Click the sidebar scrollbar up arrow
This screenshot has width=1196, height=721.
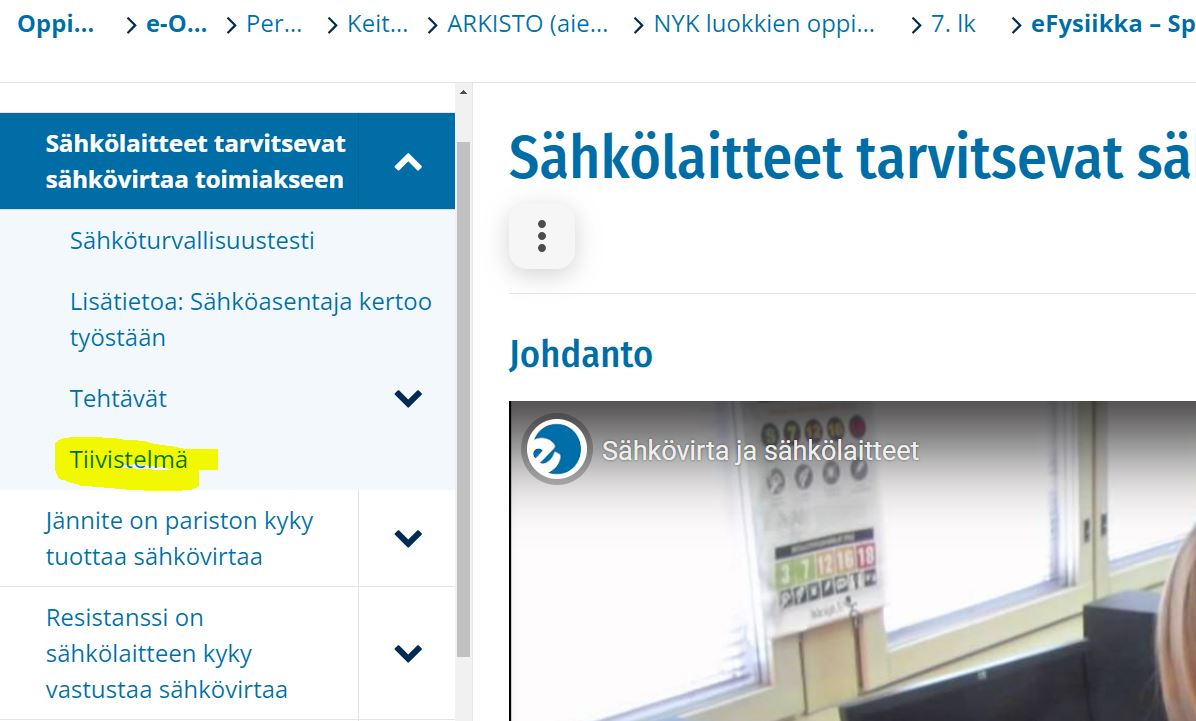[463, 92]
